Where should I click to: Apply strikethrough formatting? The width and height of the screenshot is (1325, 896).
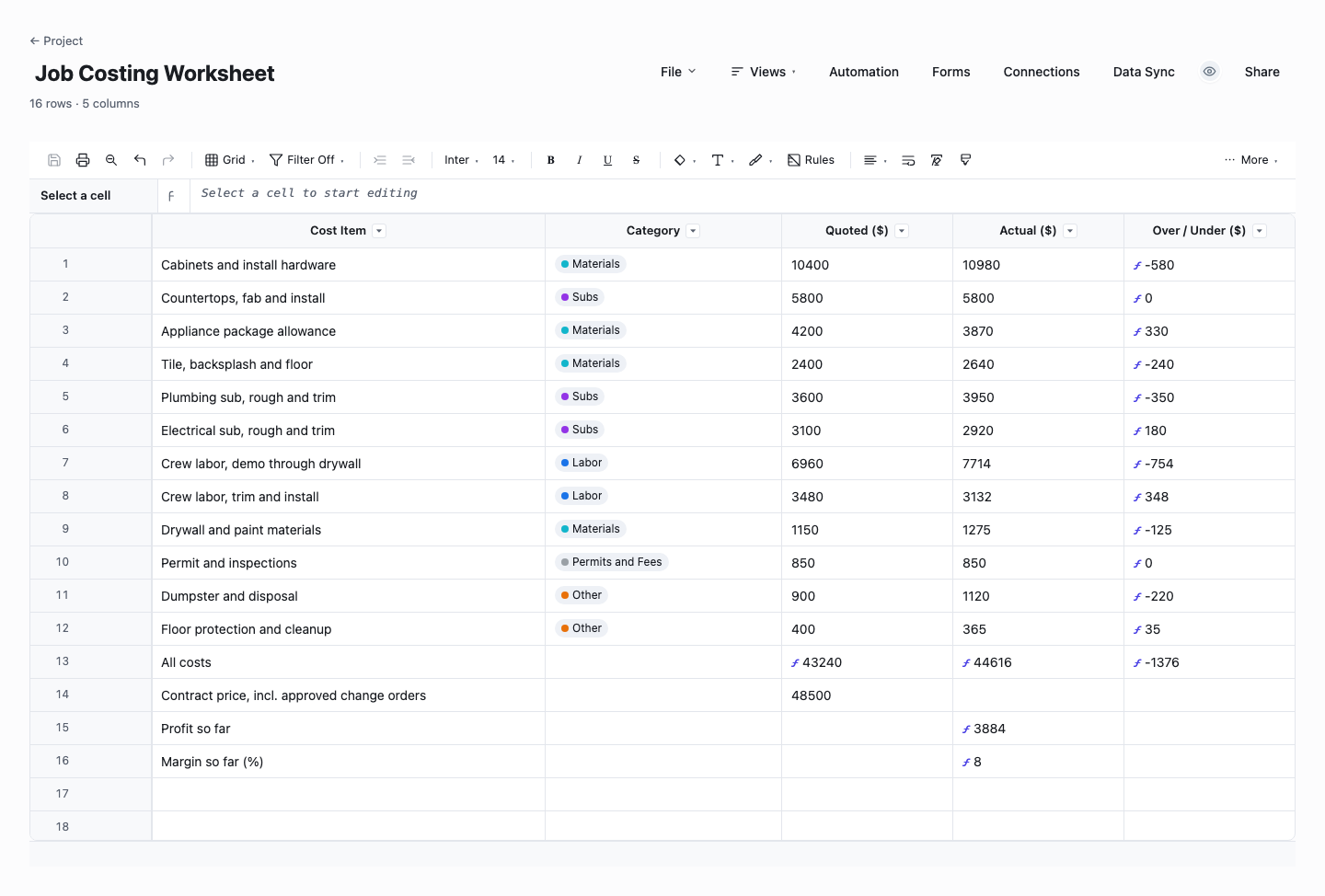(x=636, y=160)
